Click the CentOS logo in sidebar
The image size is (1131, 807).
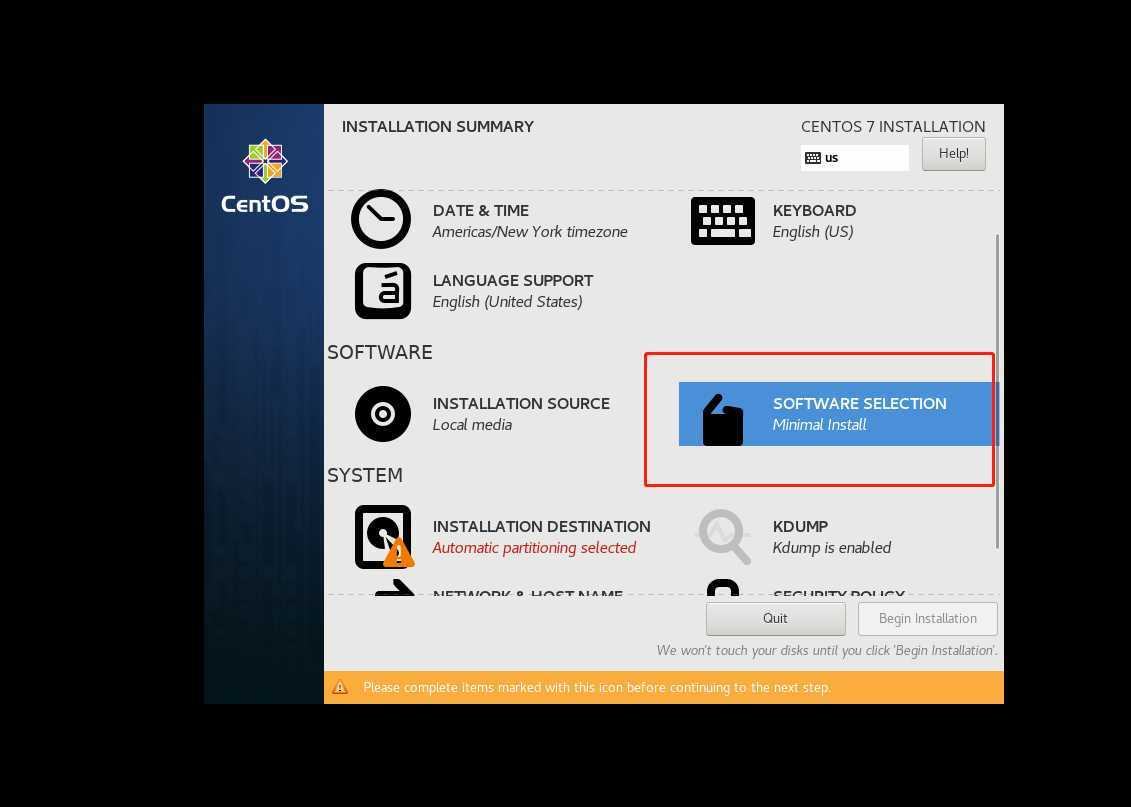point(265,177)
